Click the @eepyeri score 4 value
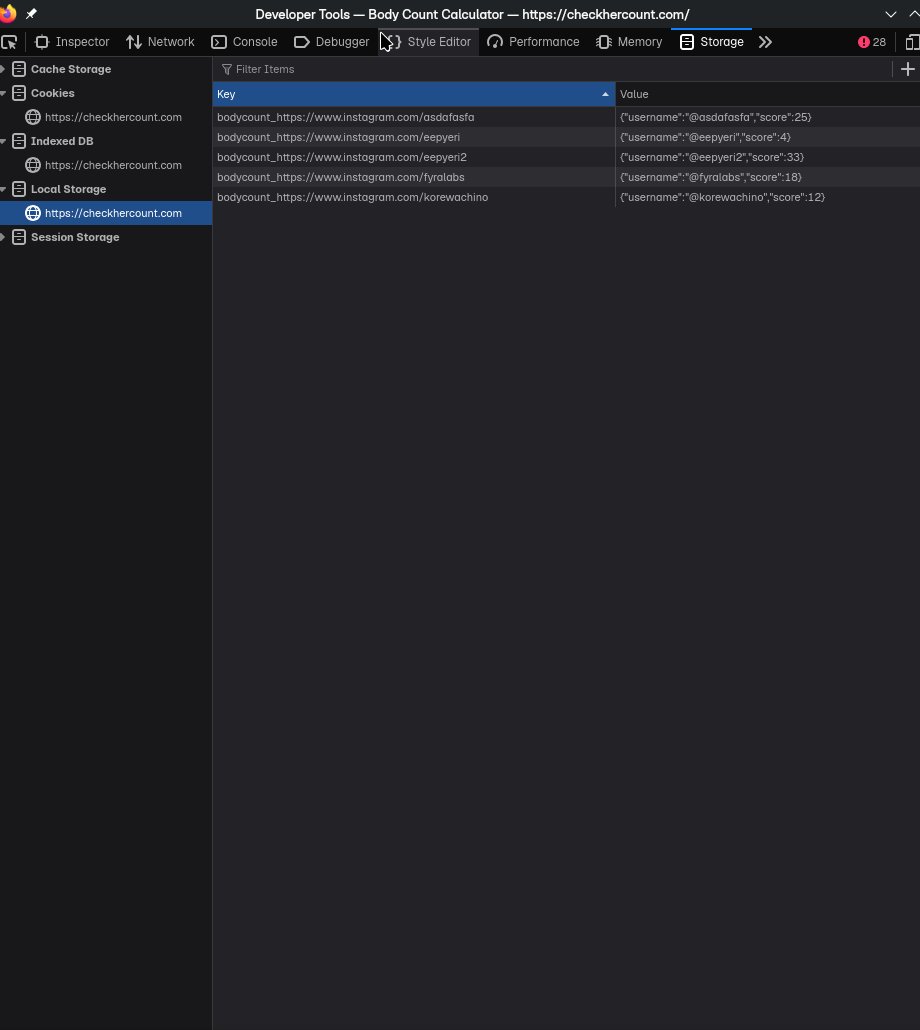 coord(705,137)
